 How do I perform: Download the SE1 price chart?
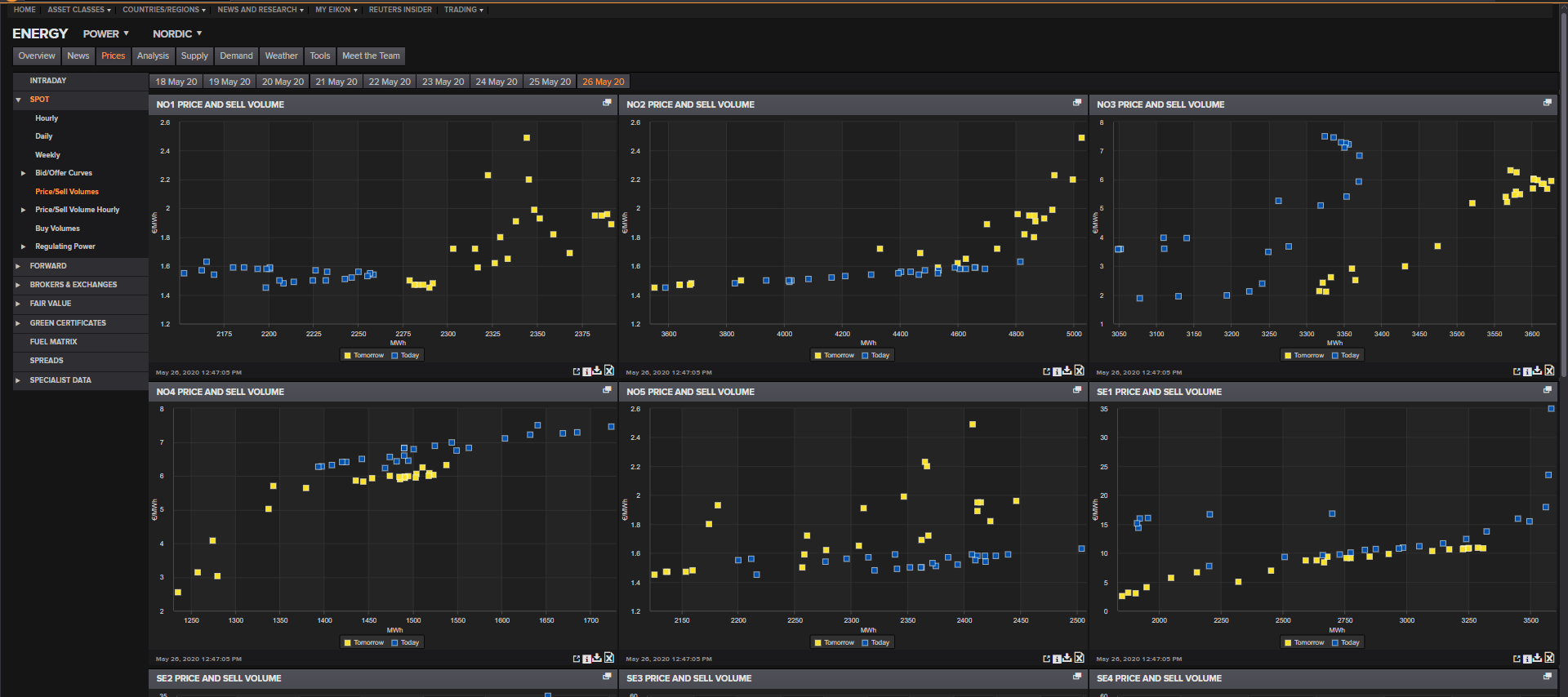click(x=1538, y=658)
